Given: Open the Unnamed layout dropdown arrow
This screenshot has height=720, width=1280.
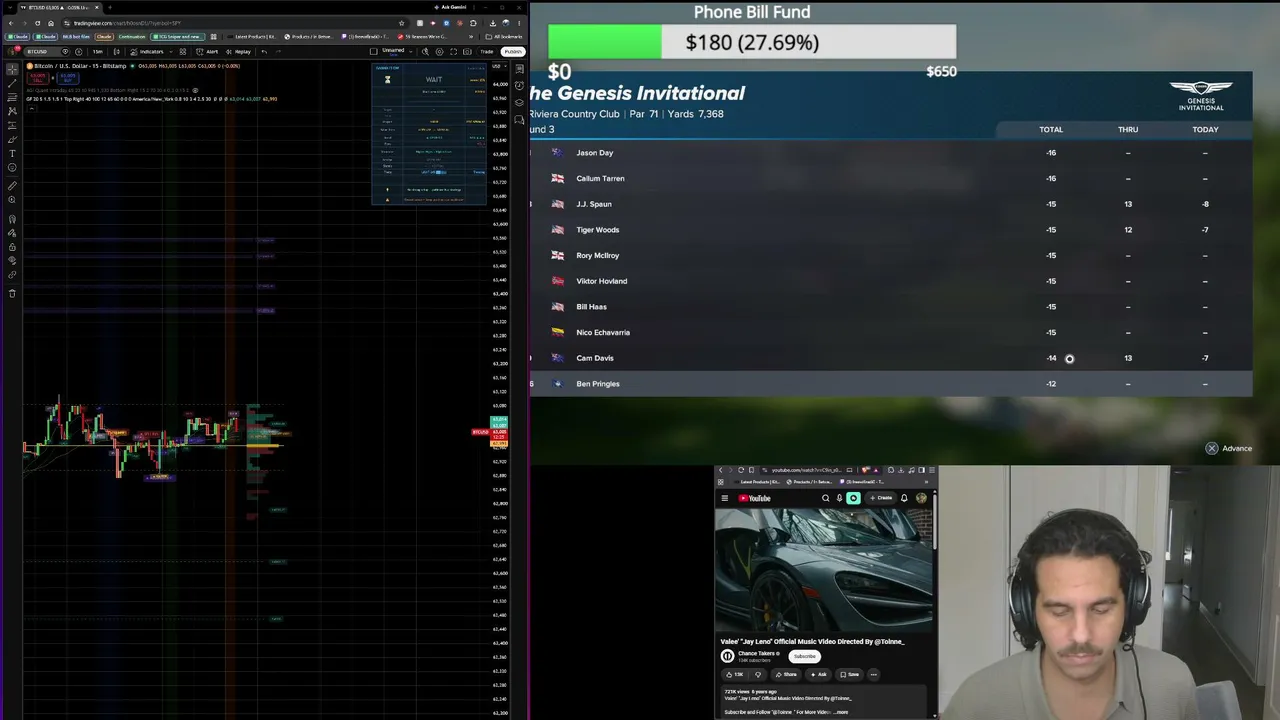Looking at the screenshot, I should 410,51.
